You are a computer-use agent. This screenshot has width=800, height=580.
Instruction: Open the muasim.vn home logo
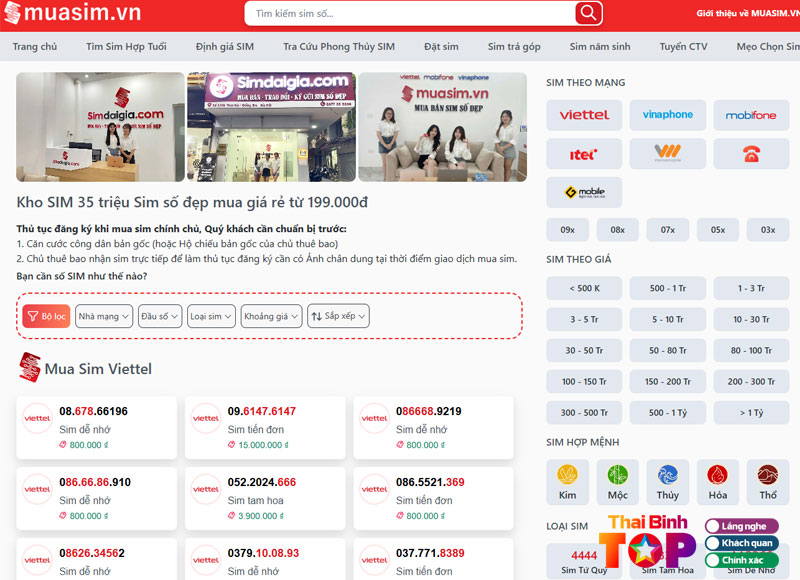[x=75, y=13]
